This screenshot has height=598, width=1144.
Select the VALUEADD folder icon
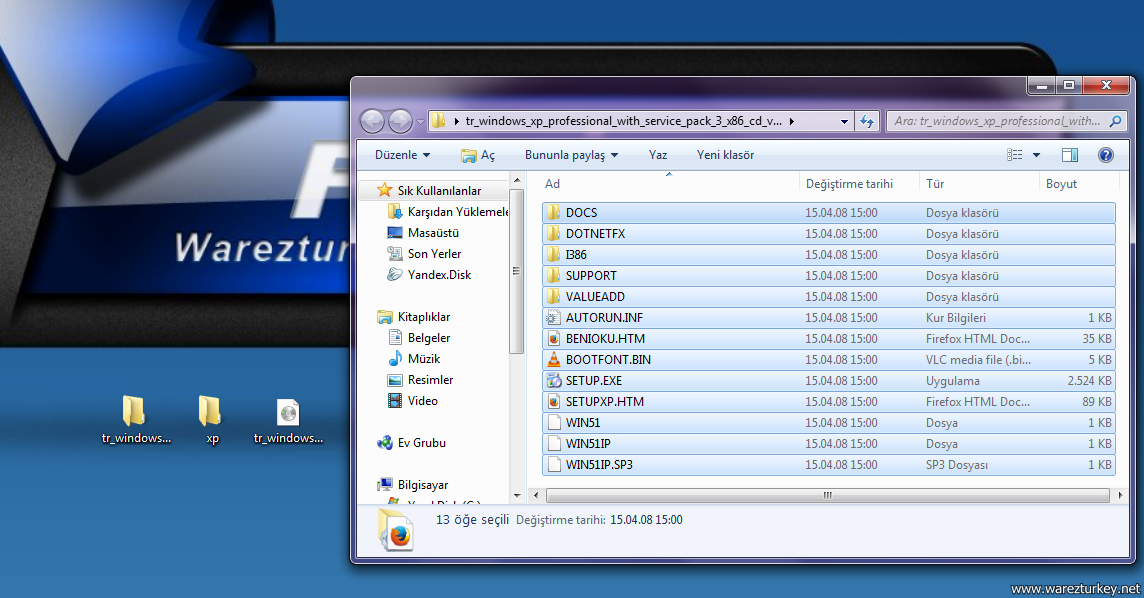click(554, 297)
